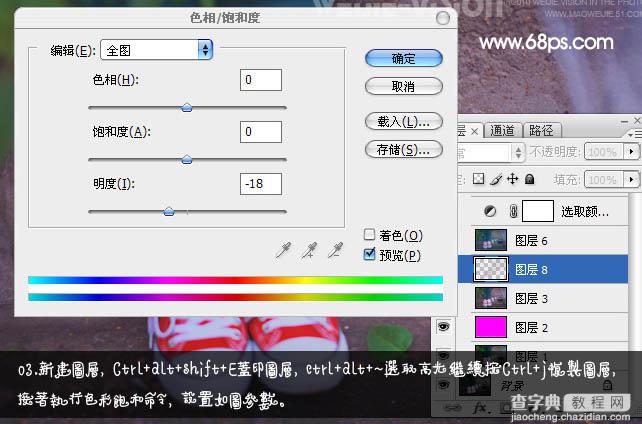The width and height of the screenshot is (642, 424).
Task: Select the add-to-sample eyedropper (plus)
Action: (309, 250)
